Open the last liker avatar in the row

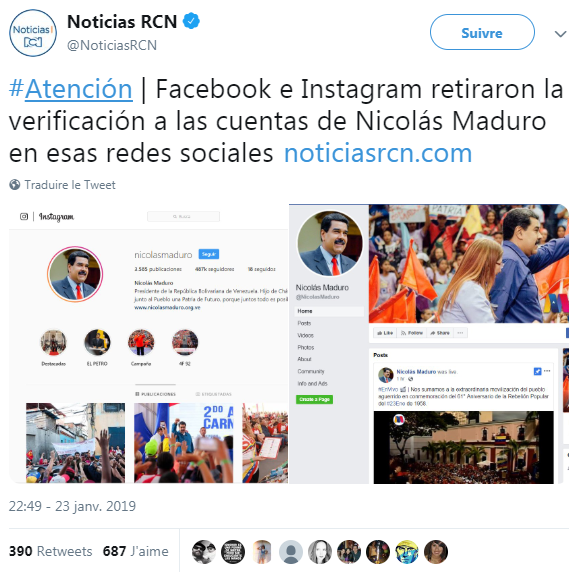click(436, 552)
